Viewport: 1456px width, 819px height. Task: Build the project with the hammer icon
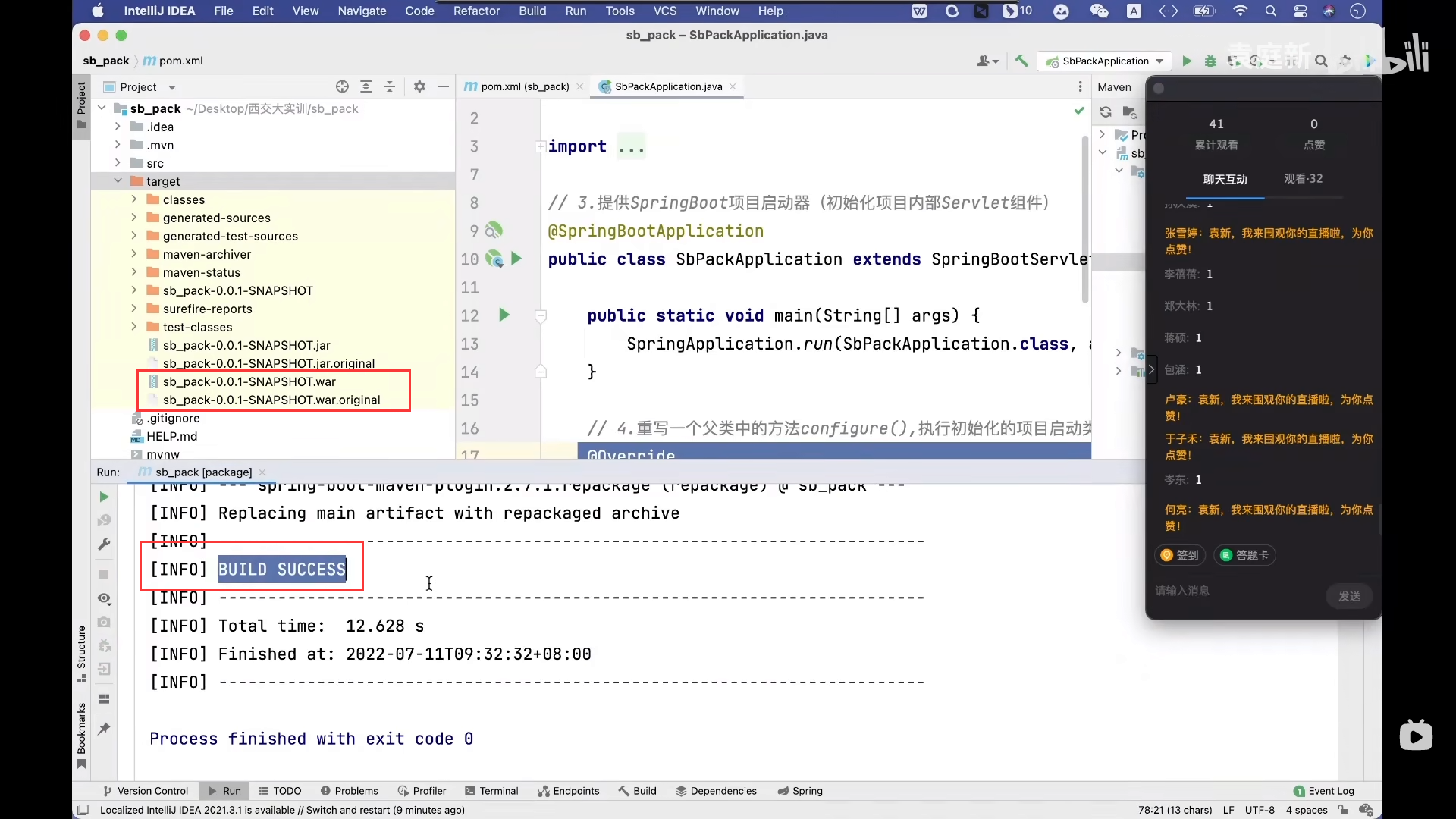coord(1021,61)
